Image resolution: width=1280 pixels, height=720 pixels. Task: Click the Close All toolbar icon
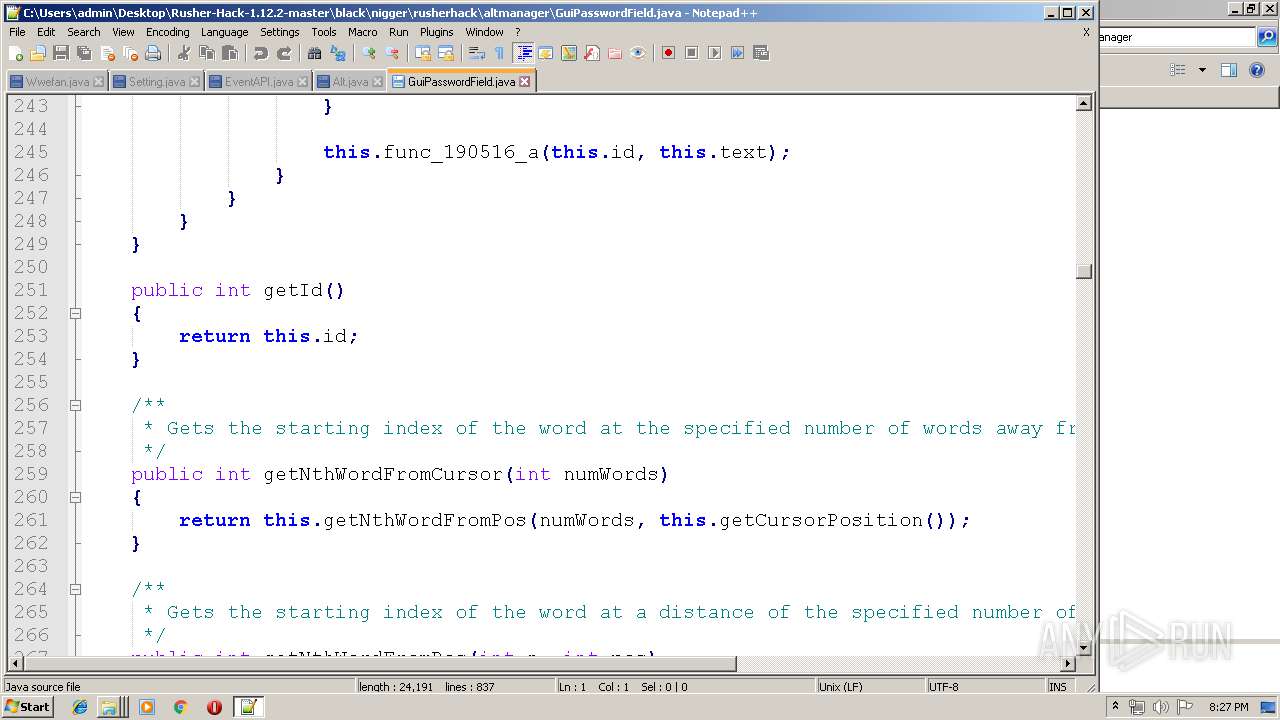click(x=129, y=53)
